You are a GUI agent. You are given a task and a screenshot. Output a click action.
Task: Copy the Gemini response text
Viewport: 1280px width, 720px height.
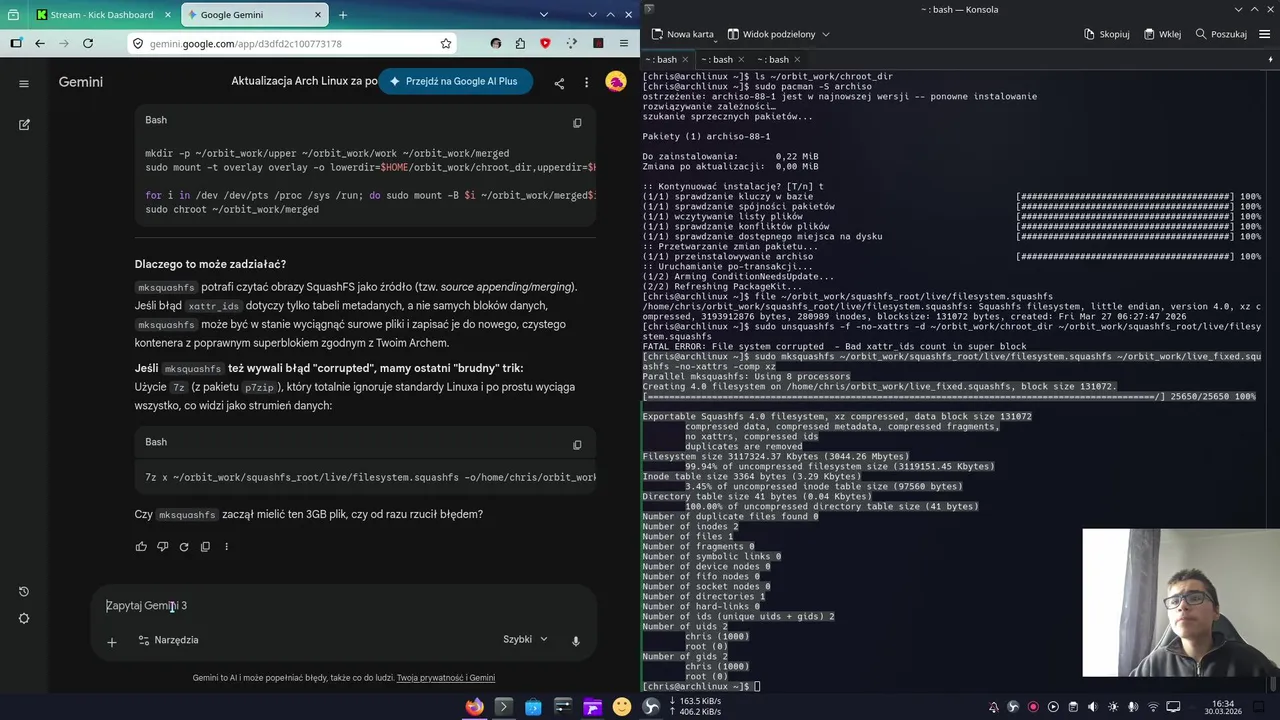tap(205, 547)
